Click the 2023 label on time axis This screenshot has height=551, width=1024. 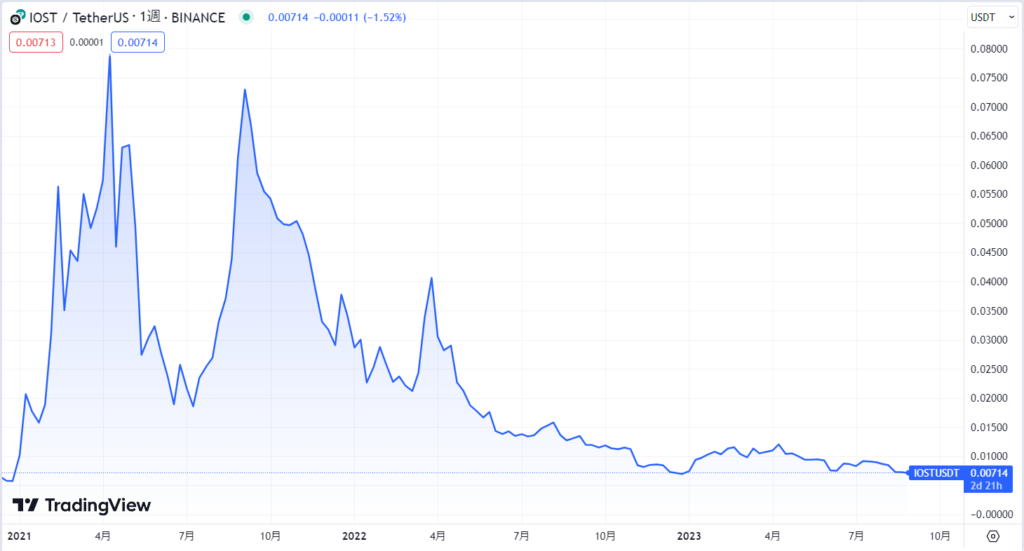pyautogui.click(x=688, y=536)
